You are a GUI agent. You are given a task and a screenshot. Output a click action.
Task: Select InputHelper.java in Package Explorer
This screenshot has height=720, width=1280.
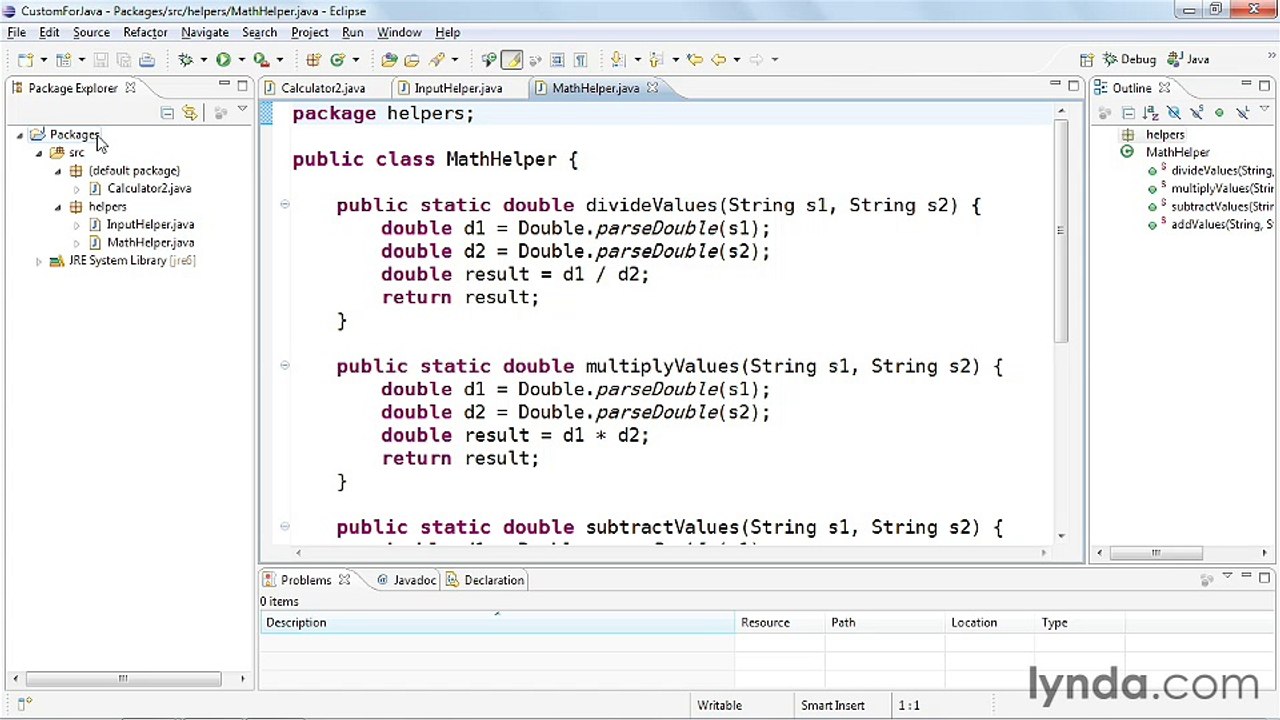point(150,225)
